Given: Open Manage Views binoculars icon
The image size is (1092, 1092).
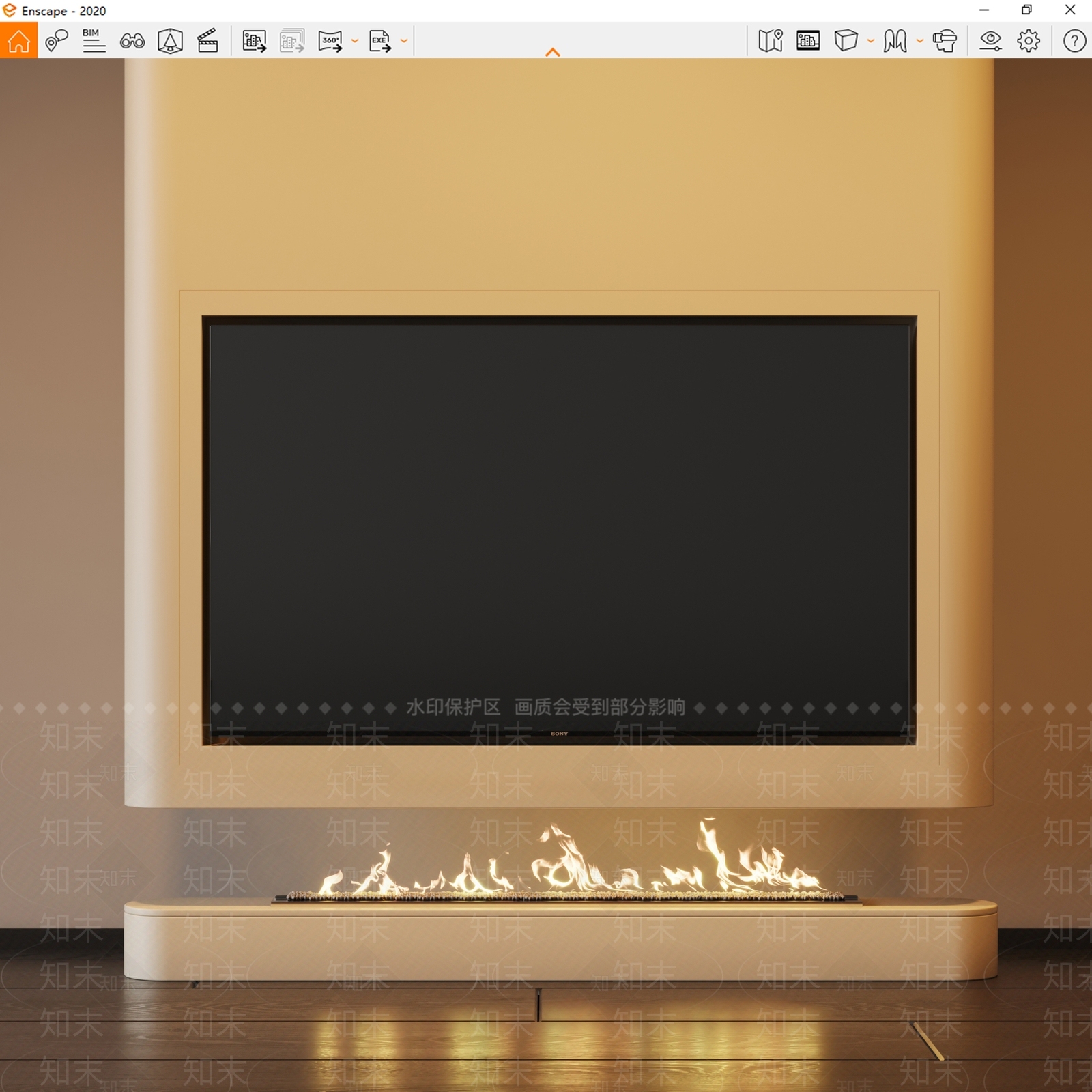Looking at the screenshot, I should point(132,41).
